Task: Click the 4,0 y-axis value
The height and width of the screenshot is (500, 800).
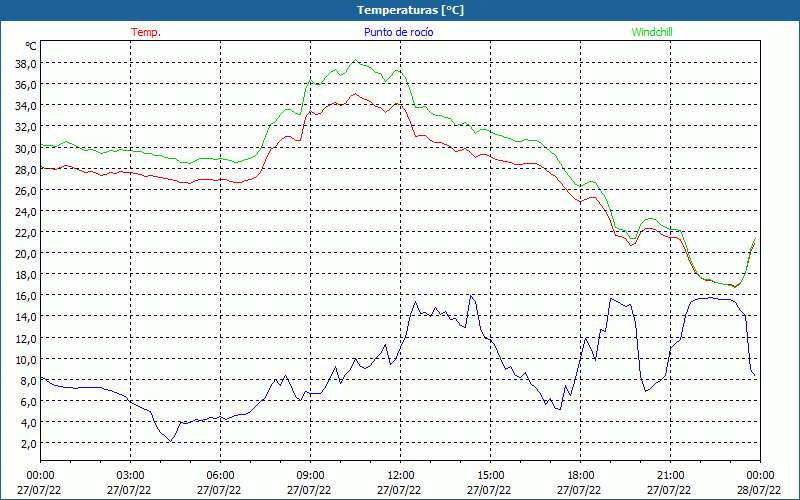Action: [29, 422]
